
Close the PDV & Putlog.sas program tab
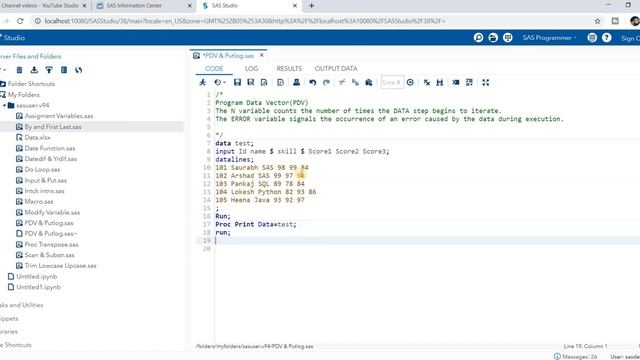tap(262, 55)
